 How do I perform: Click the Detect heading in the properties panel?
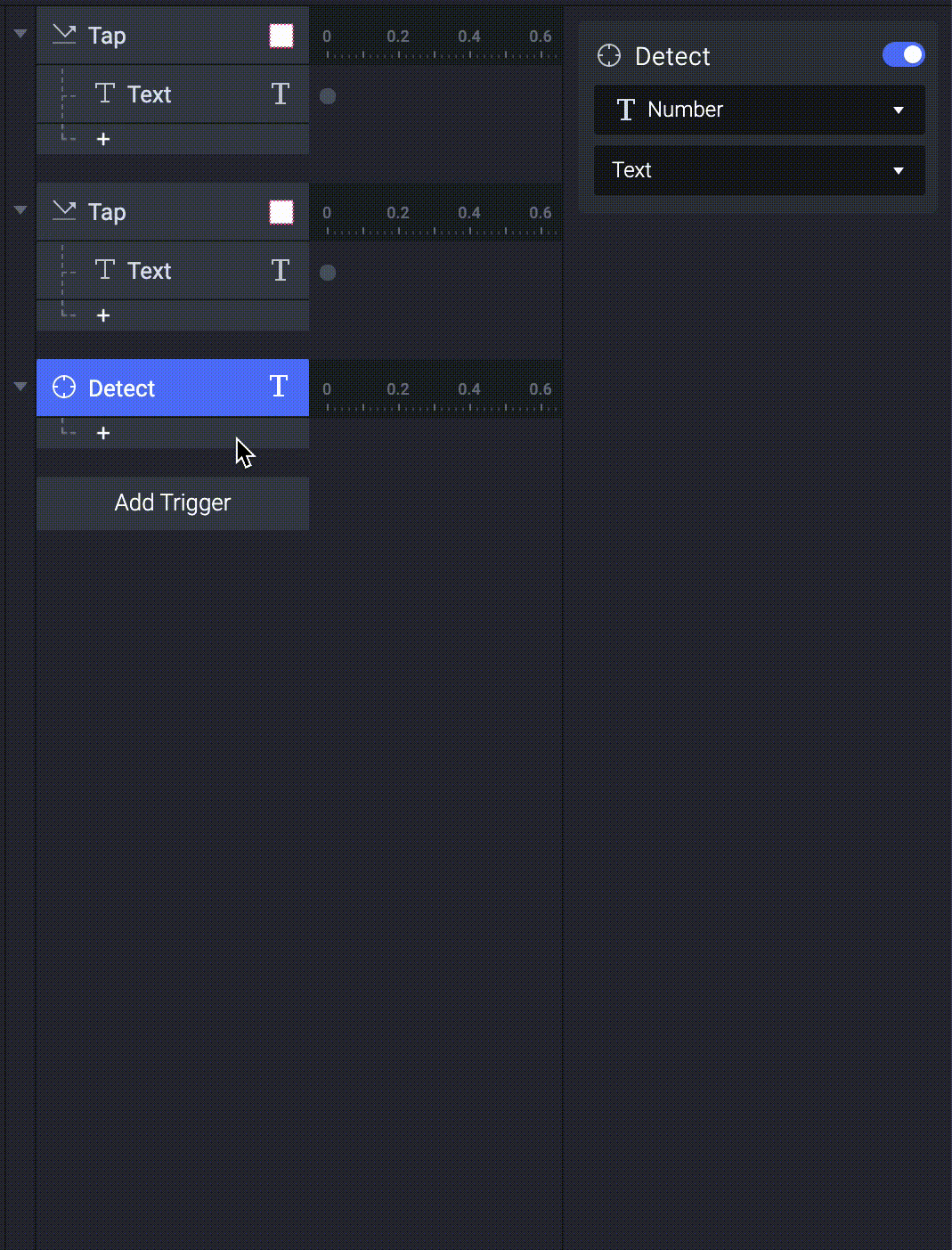pos(672,56)
